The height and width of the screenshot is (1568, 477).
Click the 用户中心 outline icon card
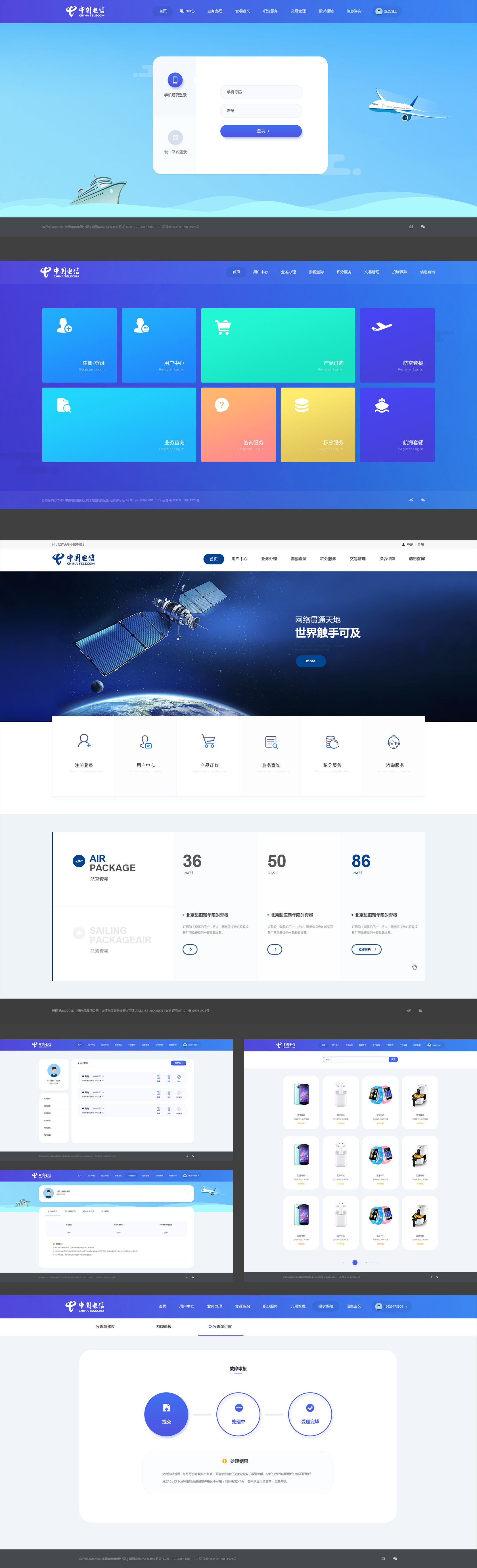click(x=145, y=756)
